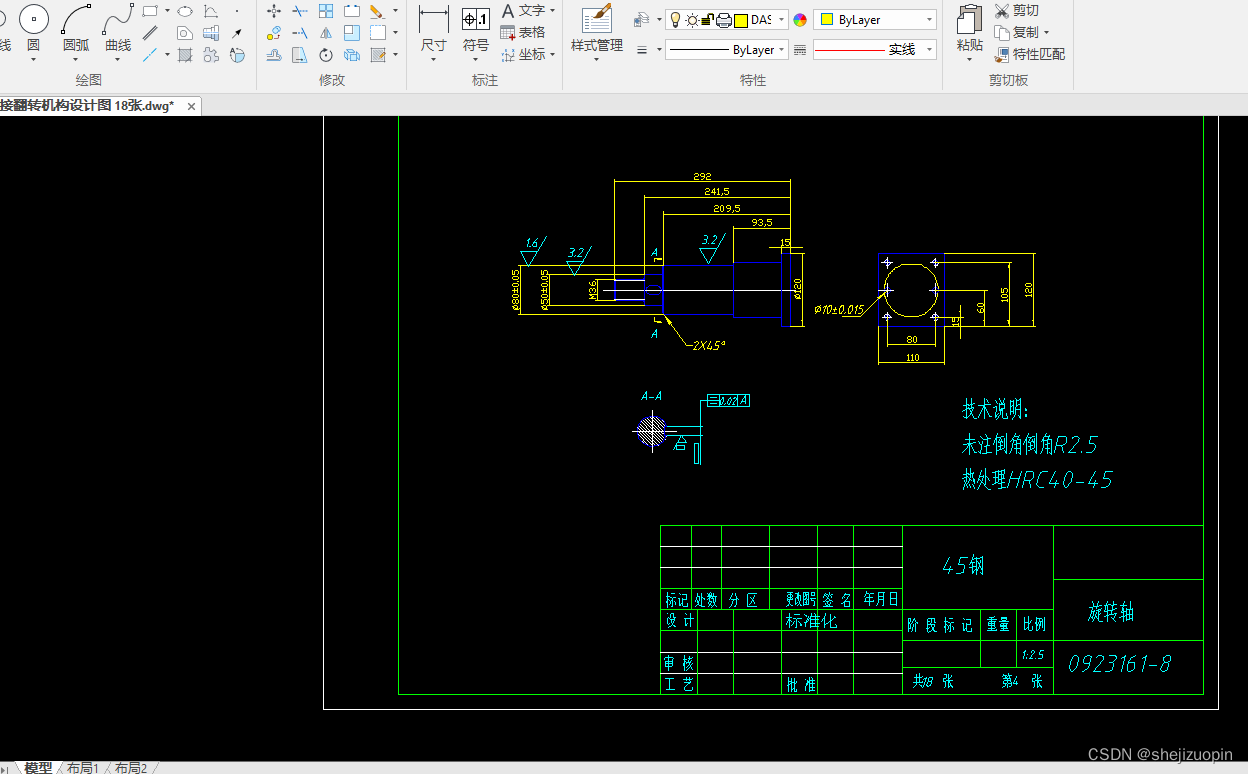The image size is (1248, 774).
Task: Click the gear-shaped draw tool icon
Action: click(211, 55)
